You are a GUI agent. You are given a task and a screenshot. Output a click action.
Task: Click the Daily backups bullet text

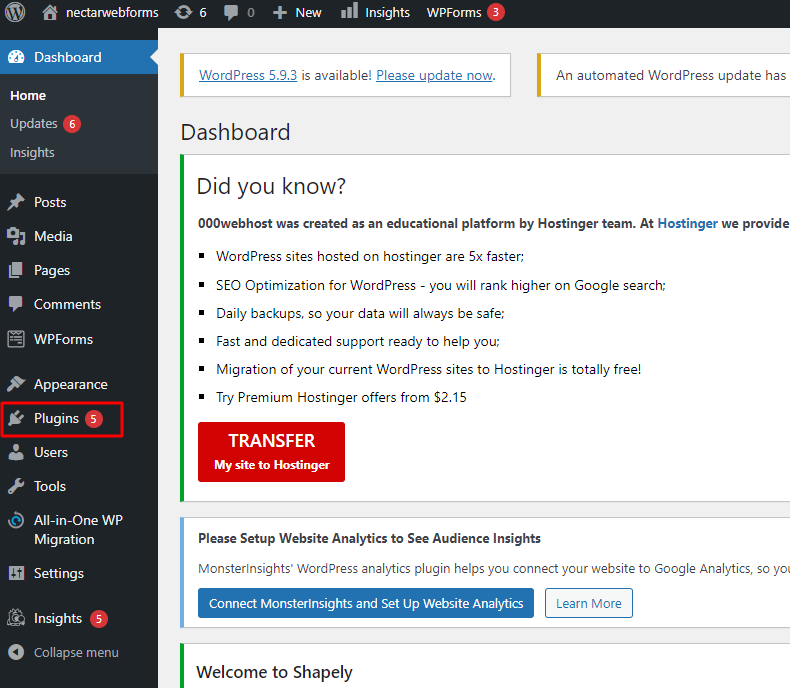pos(360,313)
